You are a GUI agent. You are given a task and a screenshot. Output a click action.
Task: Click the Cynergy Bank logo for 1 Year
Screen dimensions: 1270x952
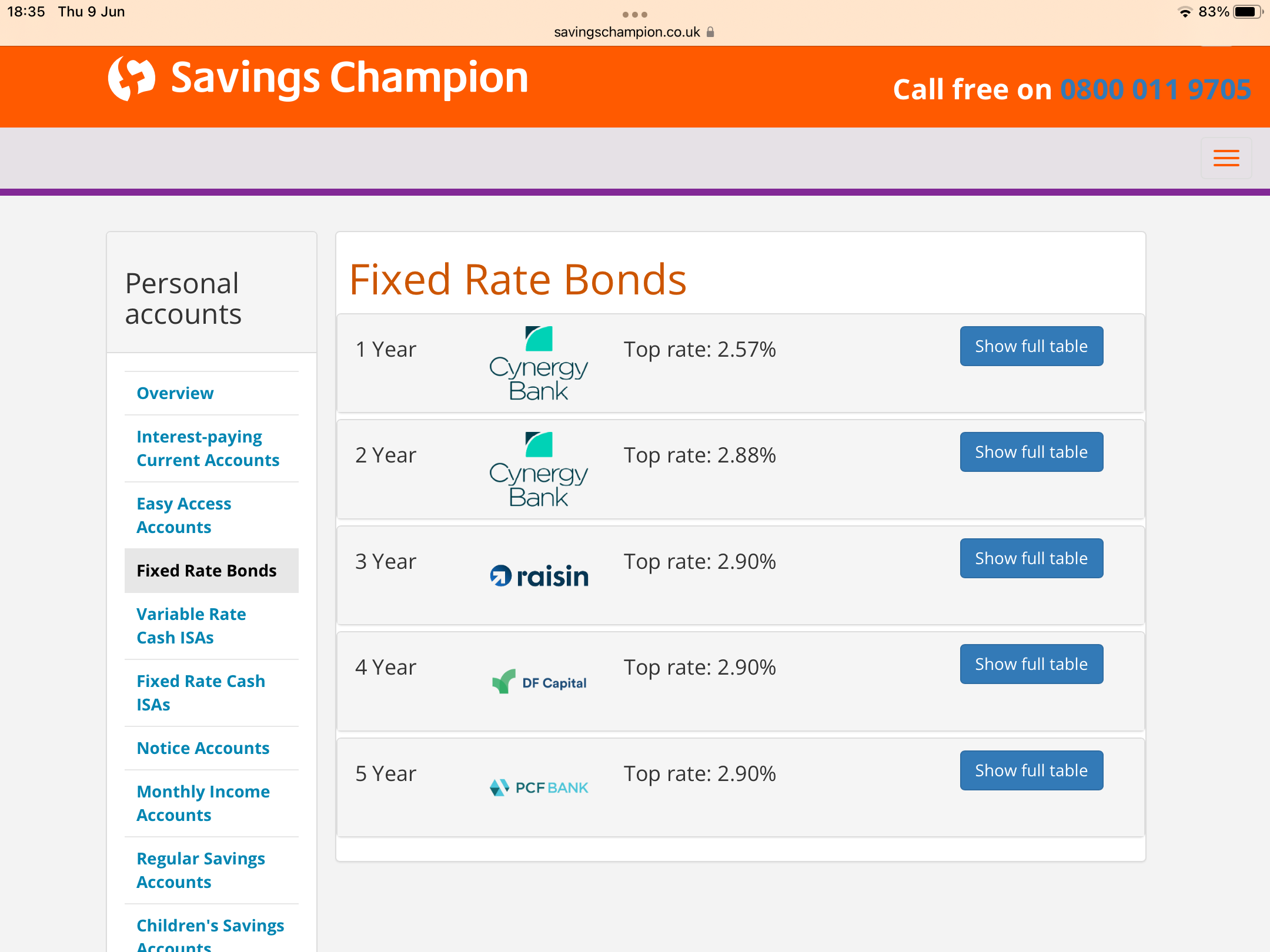539,364
